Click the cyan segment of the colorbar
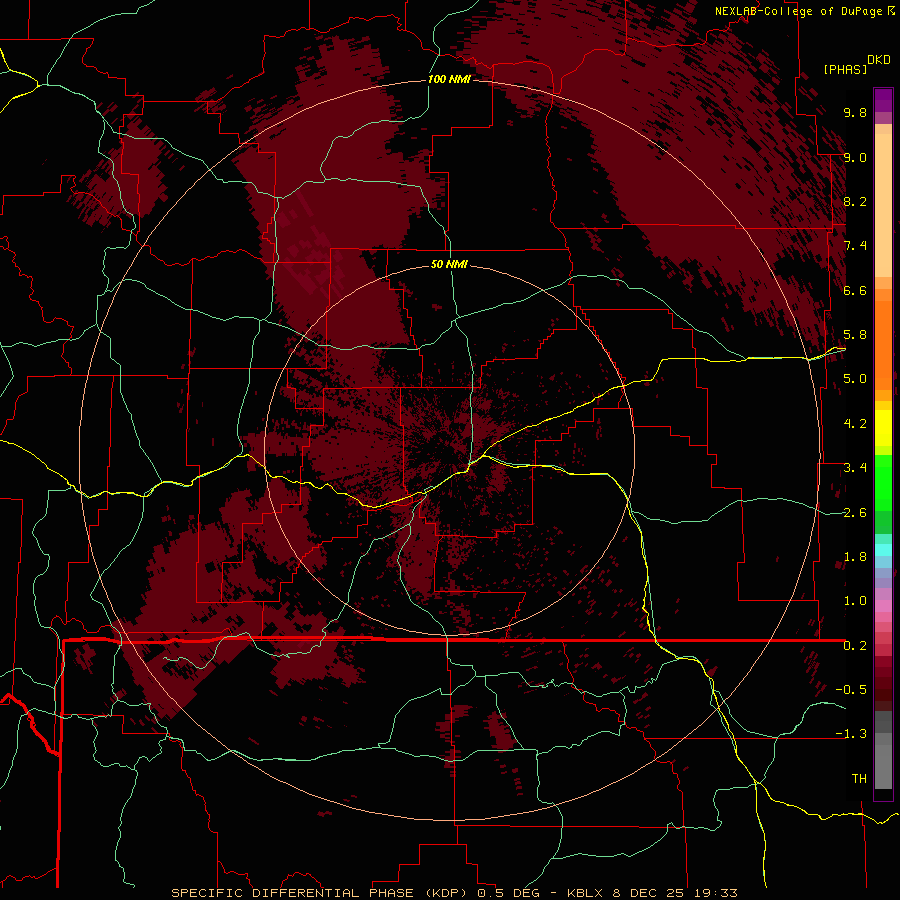The image size is (900, 900). pyautogui.click(x=883, y=549)
